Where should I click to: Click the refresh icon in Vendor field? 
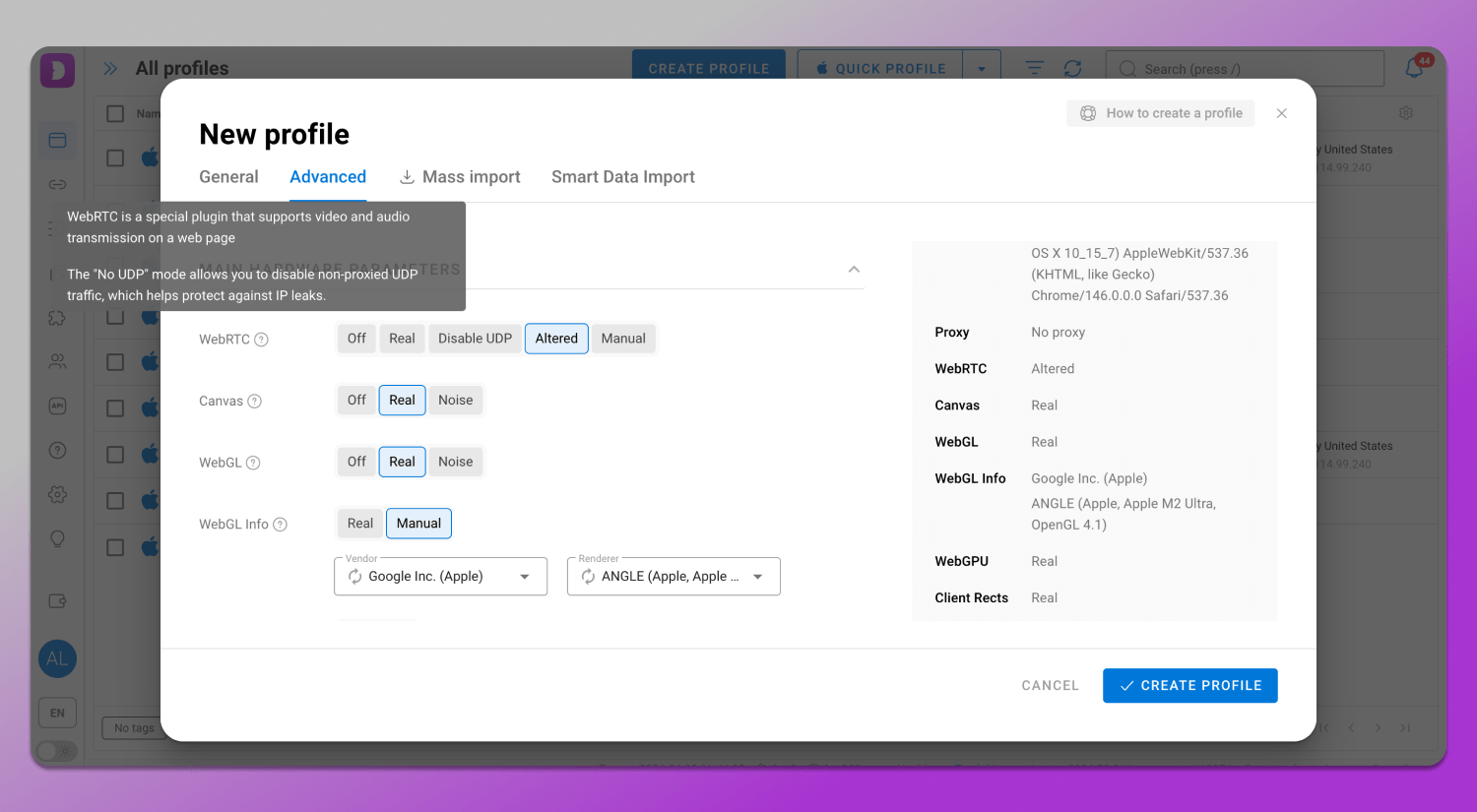[x=354, y=577]
